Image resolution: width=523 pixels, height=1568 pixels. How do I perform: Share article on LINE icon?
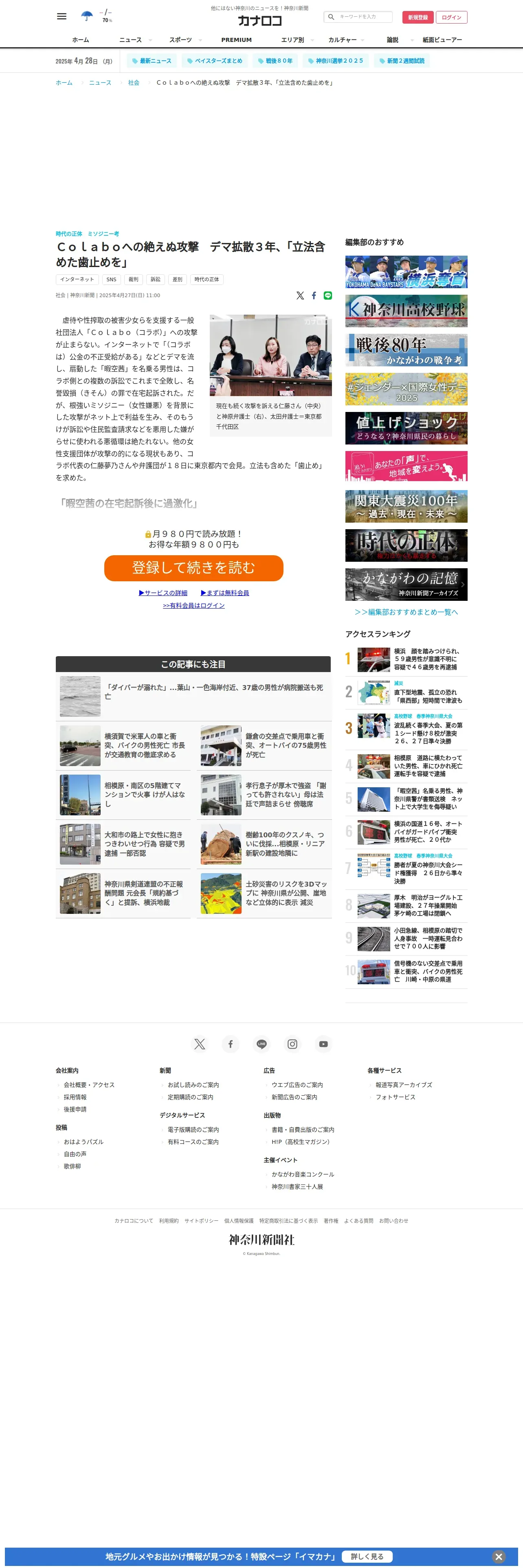pos(327,295)
